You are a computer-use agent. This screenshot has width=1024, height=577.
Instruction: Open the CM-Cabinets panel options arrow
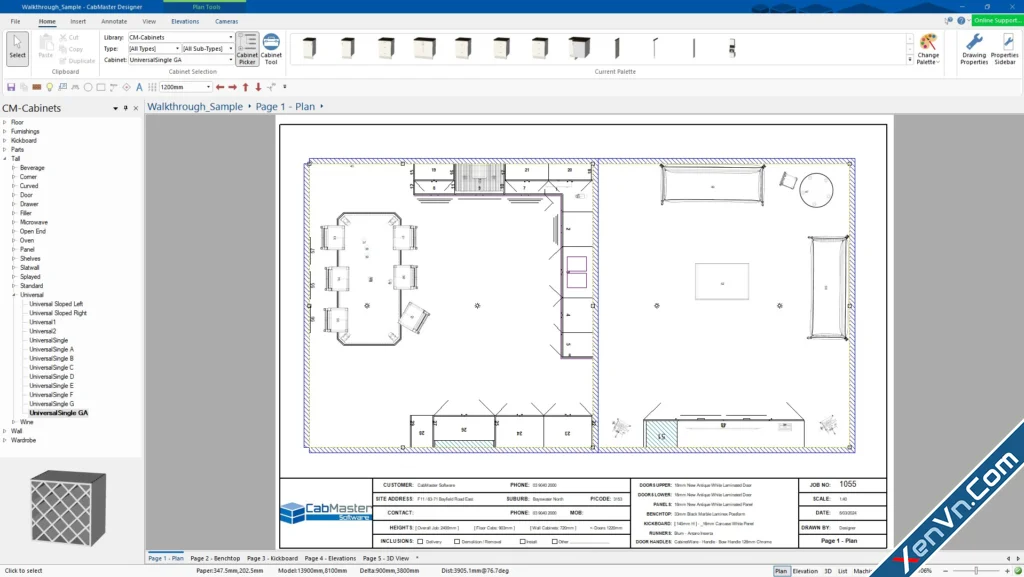click(115, 108)
